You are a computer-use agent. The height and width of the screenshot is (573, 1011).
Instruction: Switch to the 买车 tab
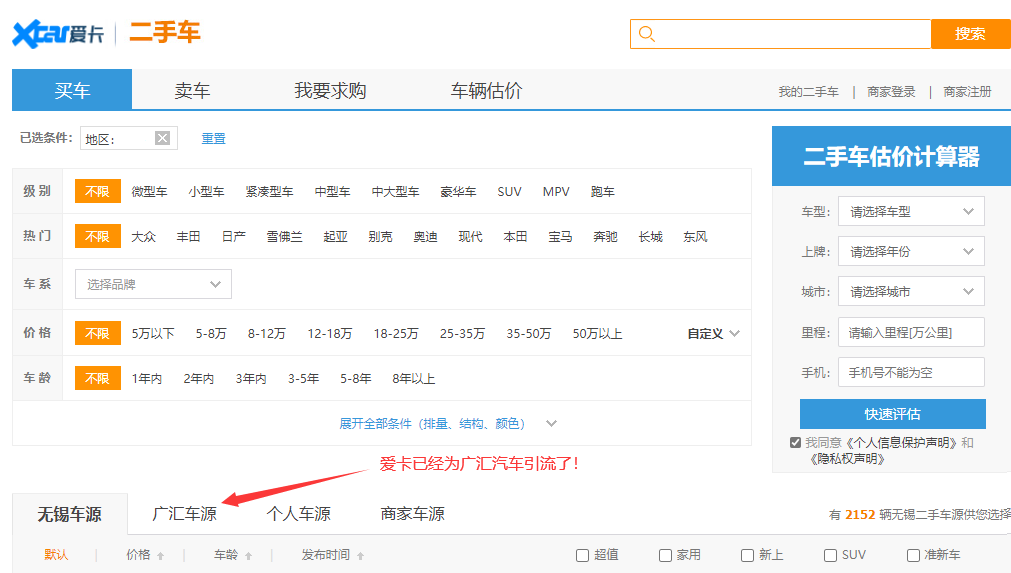click(x=72, y=90)
